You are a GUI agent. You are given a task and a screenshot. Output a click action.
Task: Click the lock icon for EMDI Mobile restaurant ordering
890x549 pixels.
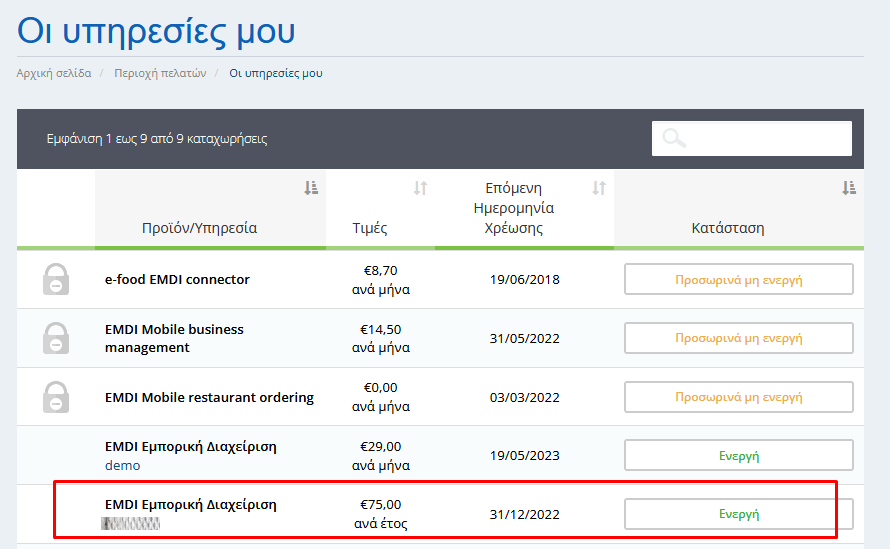(56, 397)
